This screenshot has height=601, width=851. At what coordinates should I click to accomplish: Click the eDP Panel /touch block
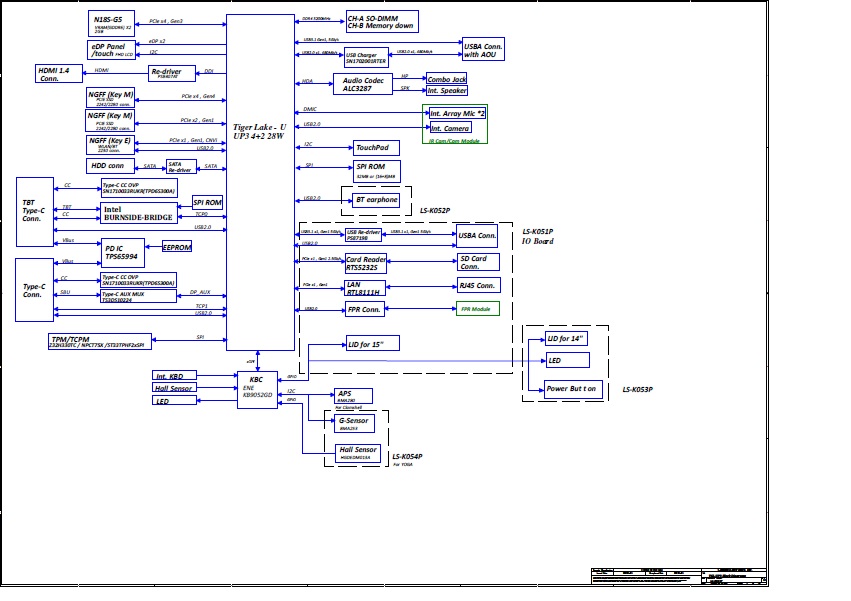tap(111, 50)
